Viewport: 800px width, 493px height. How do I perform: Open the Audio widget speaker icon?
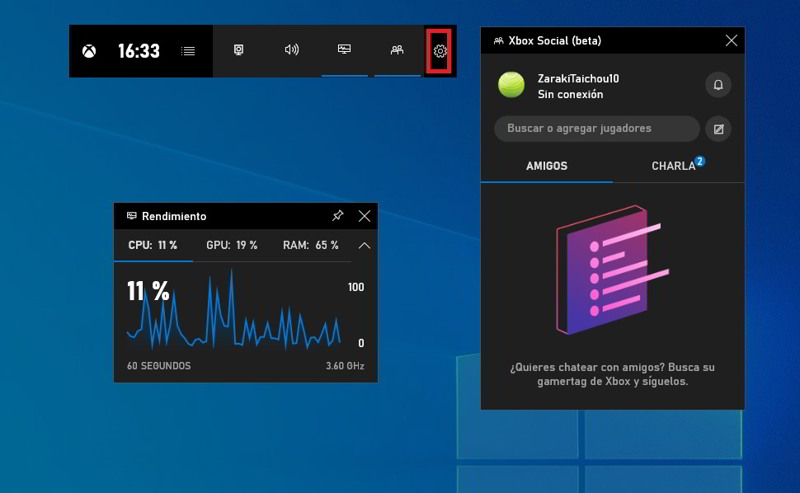point(291,50)
